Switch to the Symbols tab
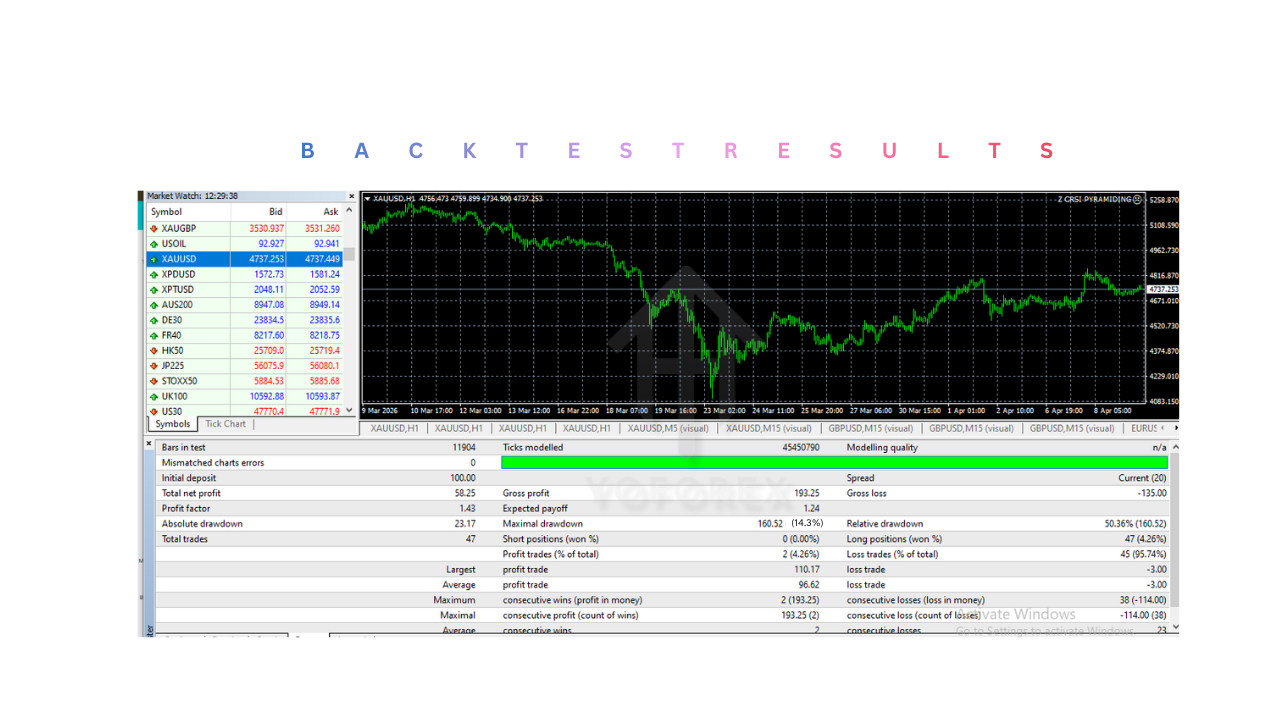This screenshot has width=1280, height=720. tap(172, 424)
